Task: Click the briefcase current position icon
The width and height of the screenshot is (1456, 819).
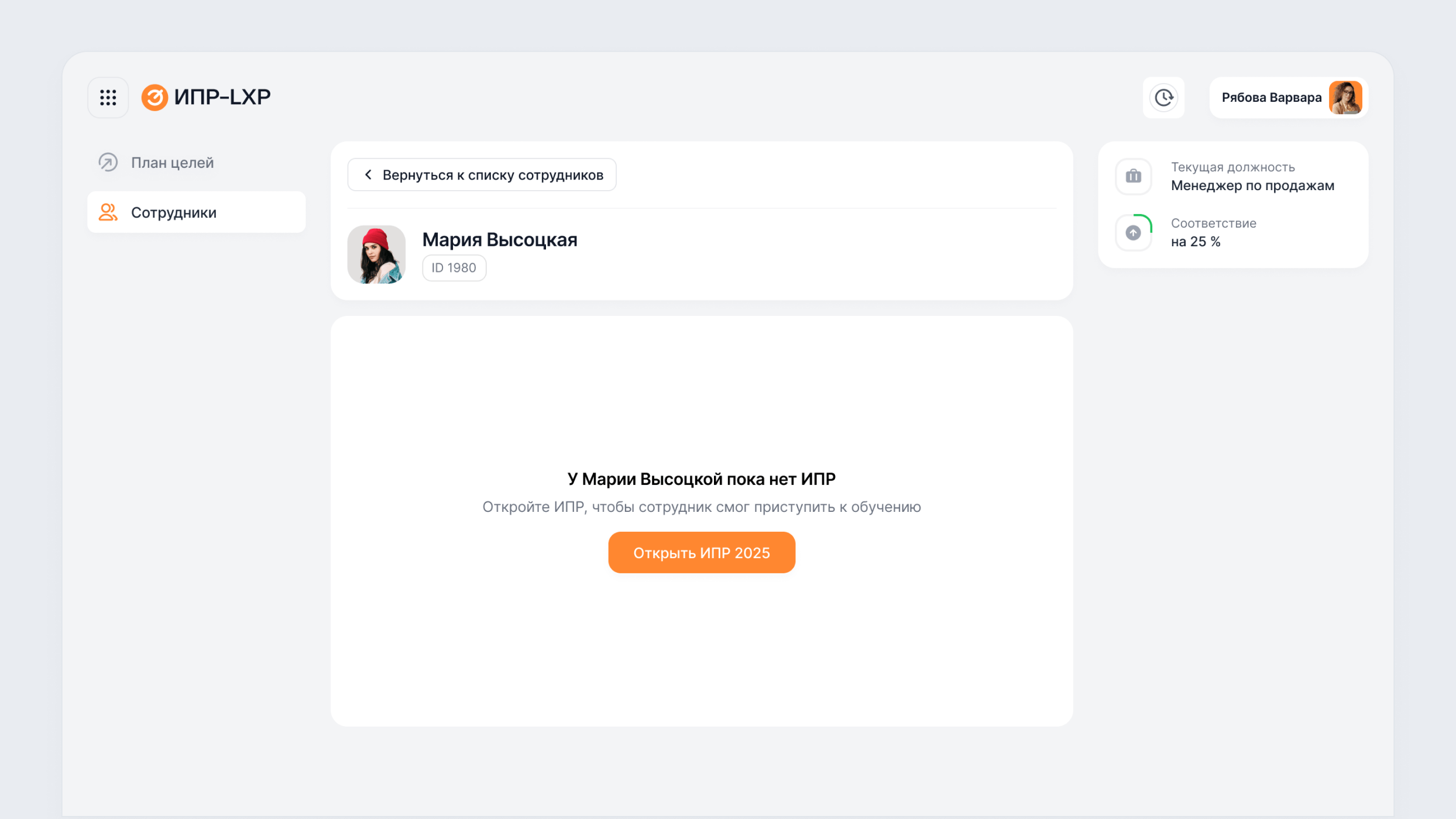Action: pos(1134,176)
